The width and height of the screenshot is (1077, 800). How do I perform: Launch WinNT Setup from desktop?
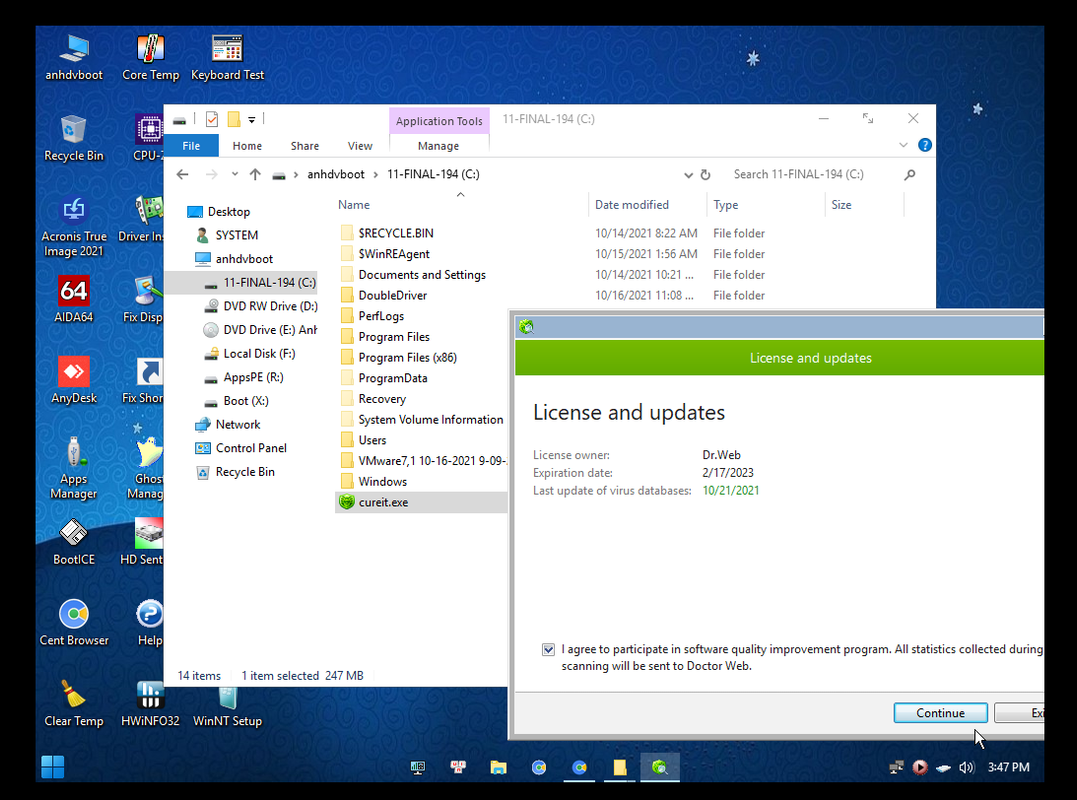pos(227,704)
